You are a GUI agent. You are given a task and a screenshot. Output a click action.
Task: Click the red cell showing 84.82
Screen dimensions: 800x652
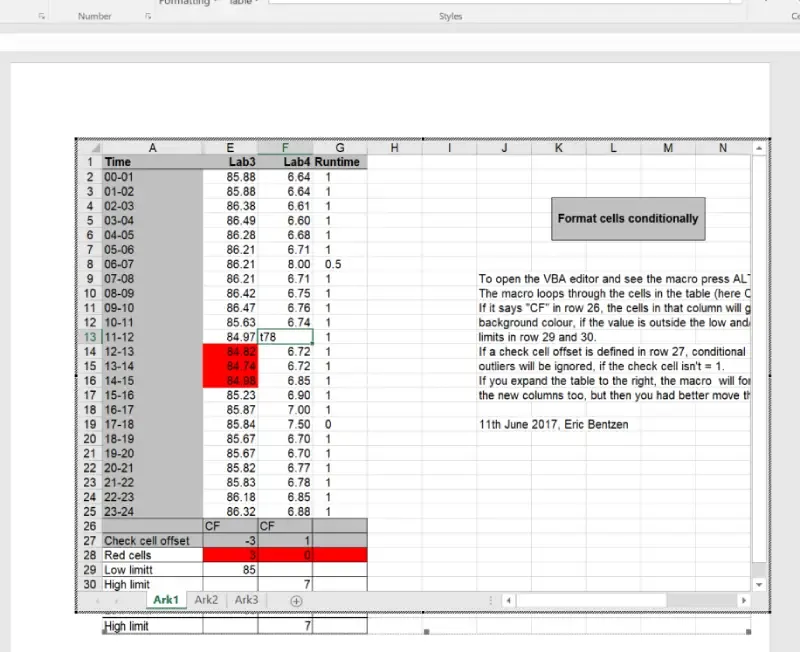[230, 352]
